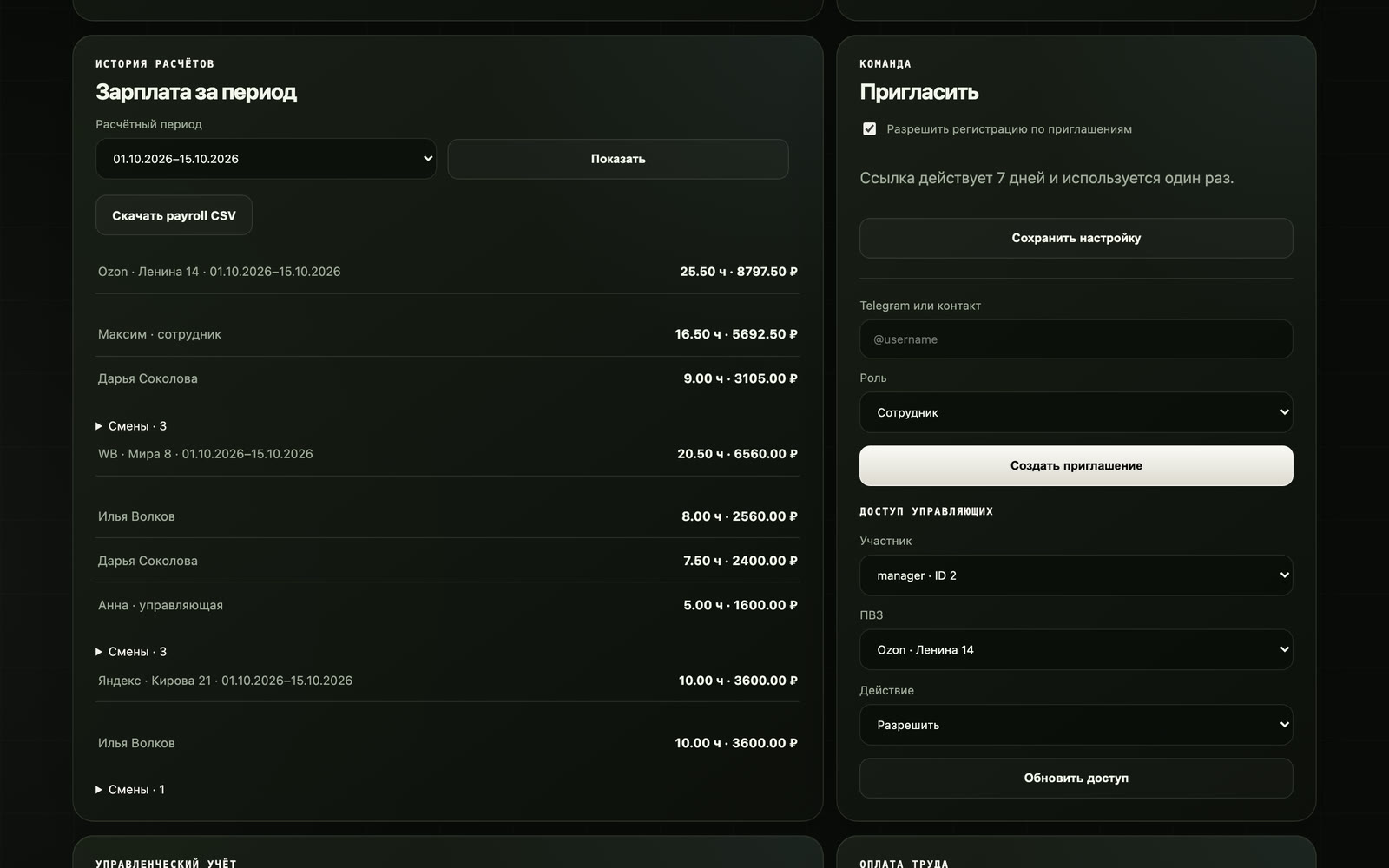Select the Анна · управляющая row

click(447, 605)
